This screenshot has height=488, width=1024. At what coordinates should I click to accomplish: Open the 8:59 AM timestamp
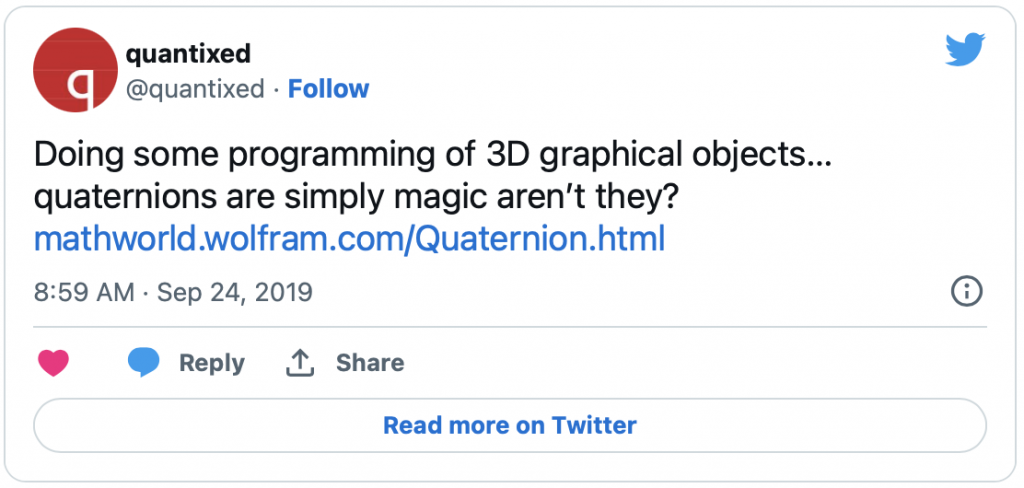(84, 292)
